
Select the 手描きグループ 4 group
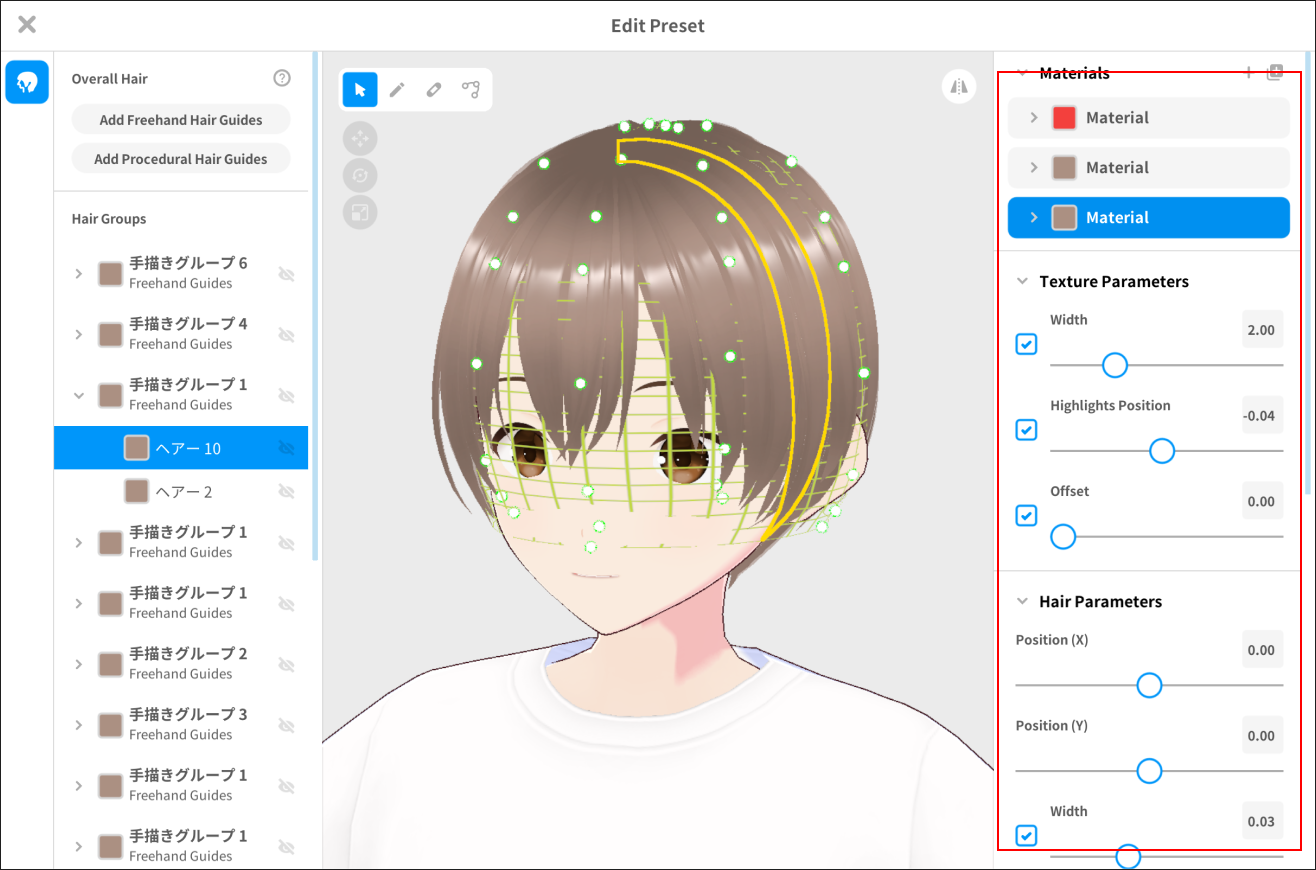point(188,333)
